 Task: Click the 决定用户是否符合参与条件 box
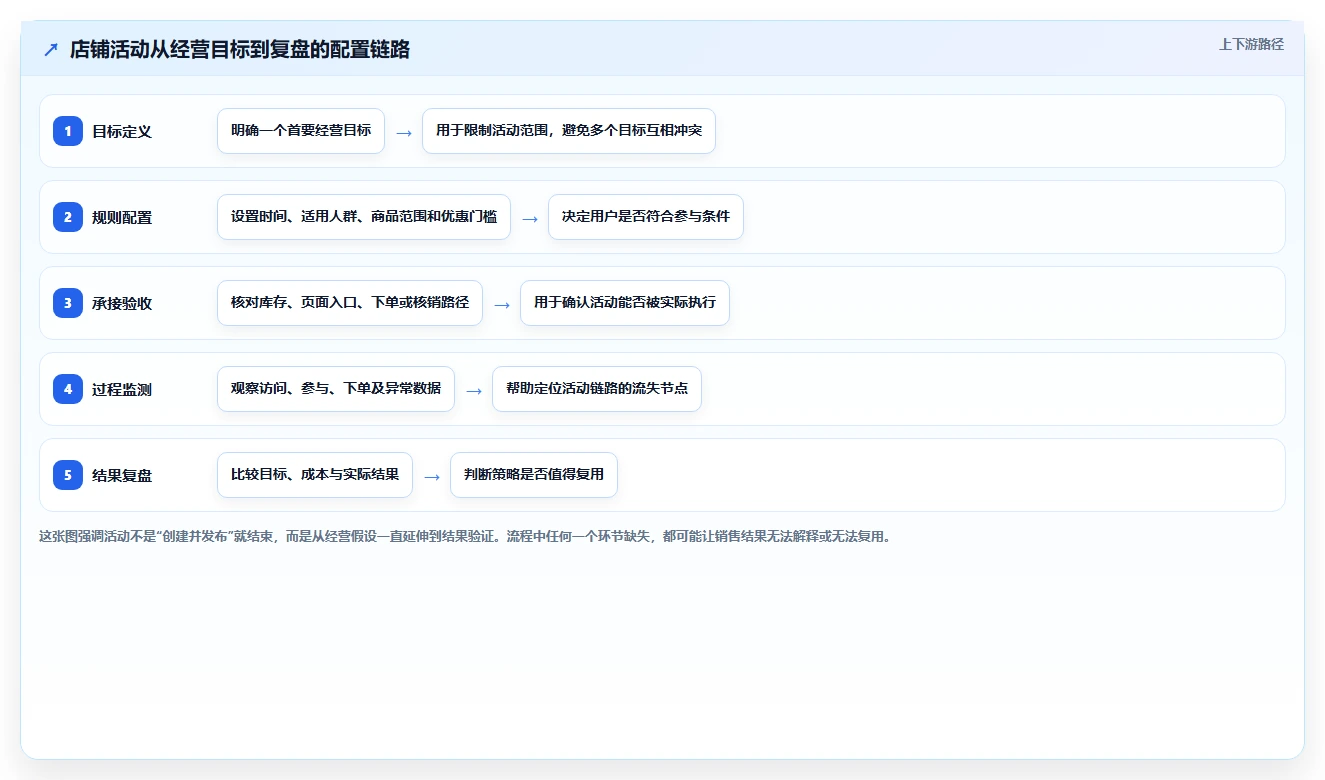pos(646,217)
